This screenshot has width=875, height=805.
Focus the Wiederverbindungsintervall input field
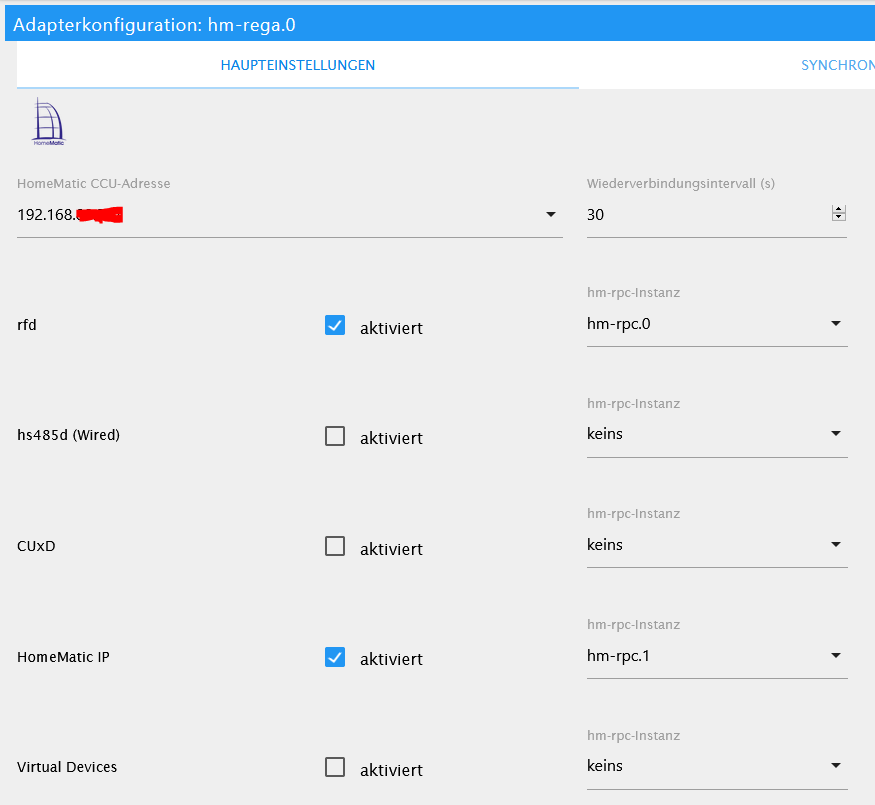[x=705, y=215]
